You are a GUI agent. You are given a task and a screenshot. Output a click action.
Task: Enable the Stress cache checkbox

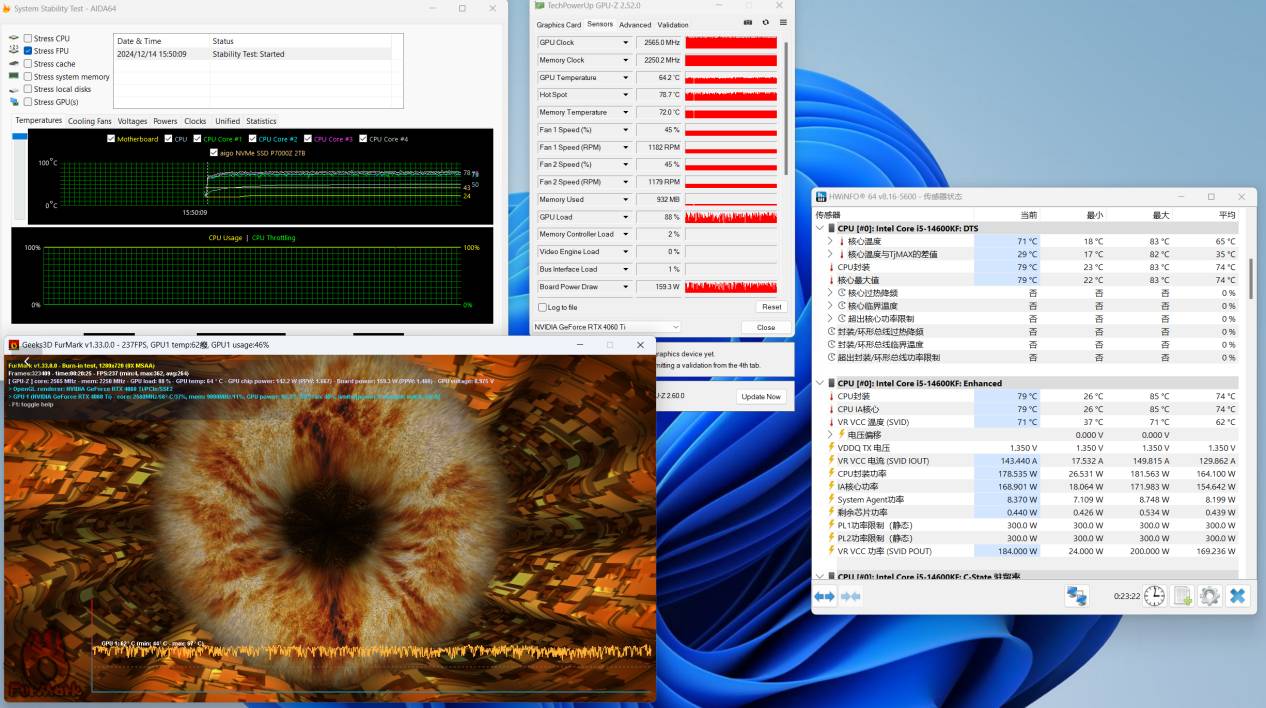coord(28,64)
